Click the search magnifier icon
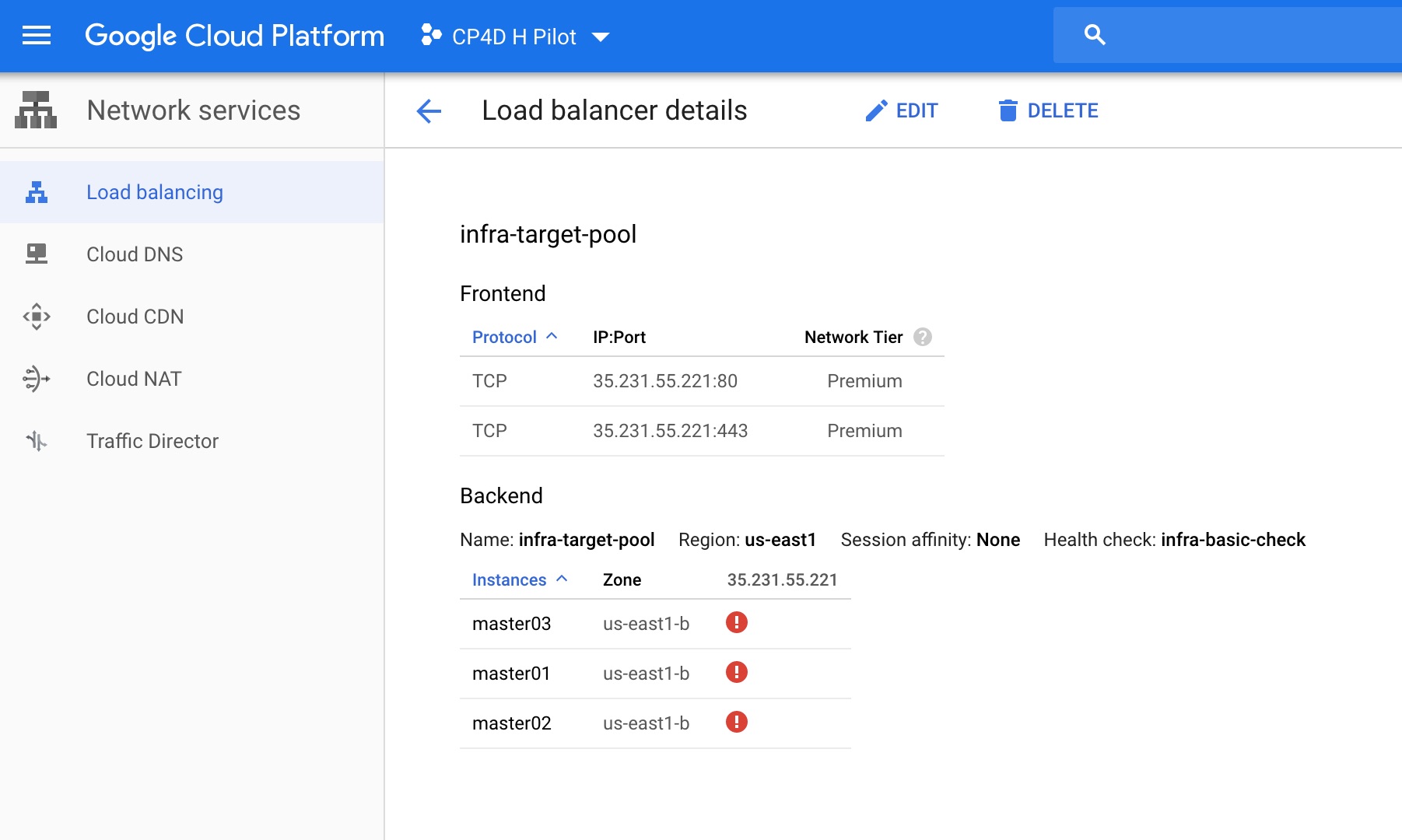This screenshot has height=840, width=1402. pyautogui.click(x=1095, y=35)
